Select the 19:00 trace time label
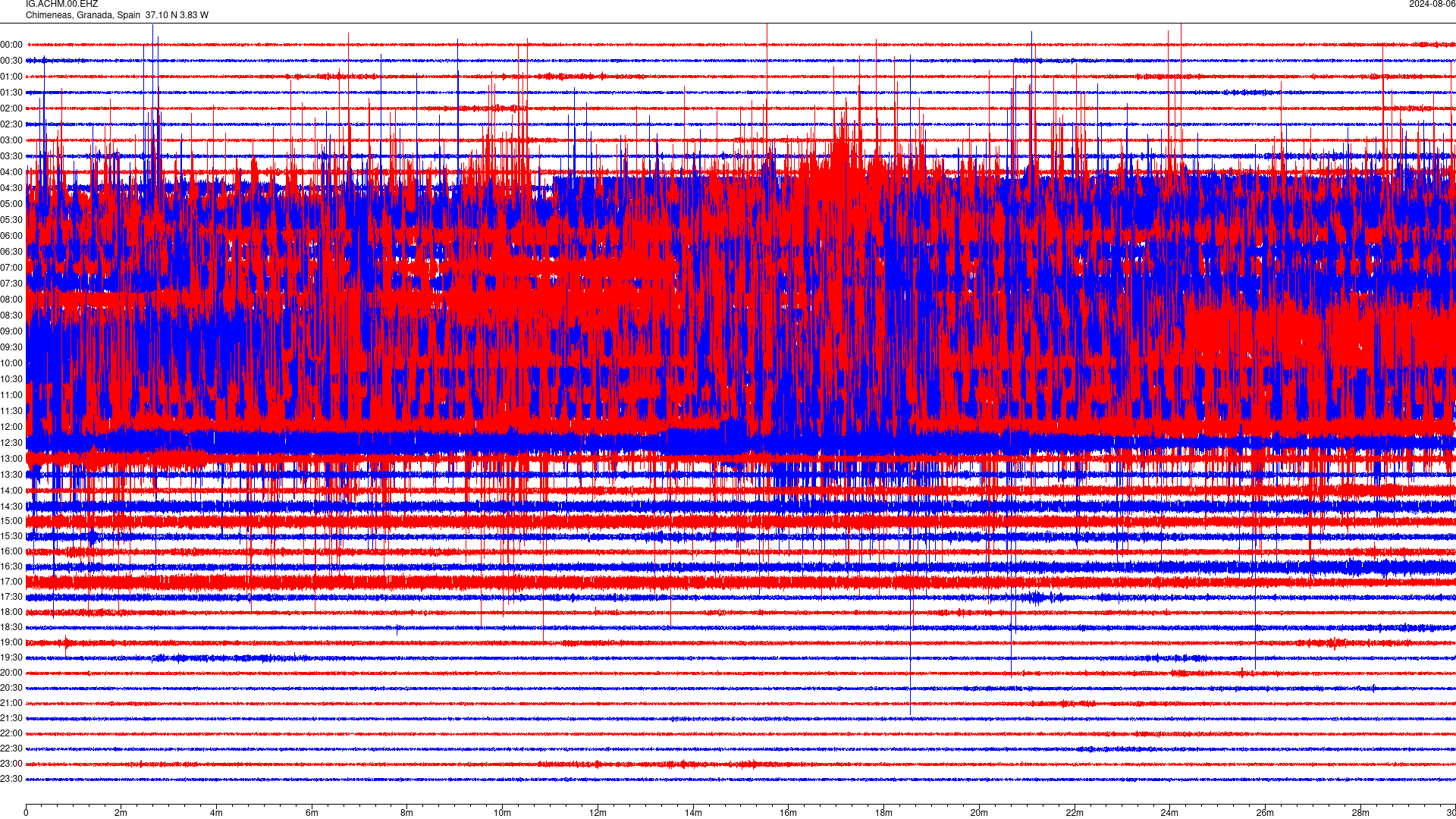The image size is (1456, 819). point(11,642)
